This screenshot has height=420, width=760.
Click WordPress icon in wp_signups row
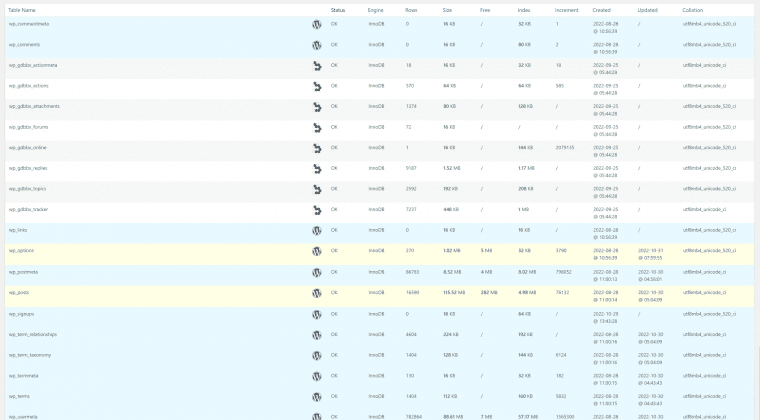(x=317, y=314)
